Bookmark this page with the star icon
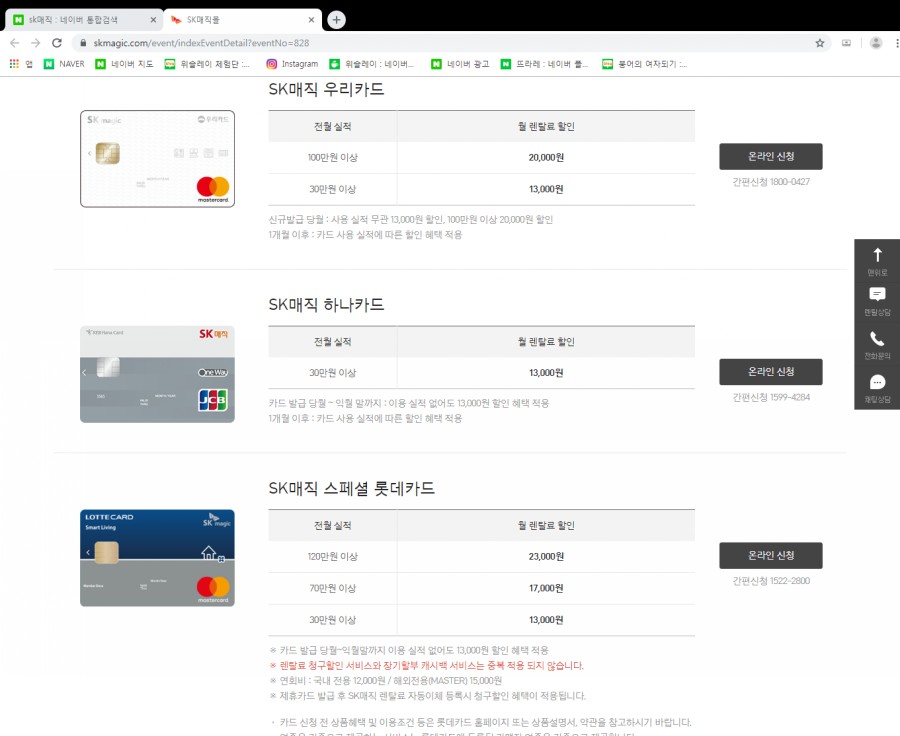 click(x=820, y=43)
